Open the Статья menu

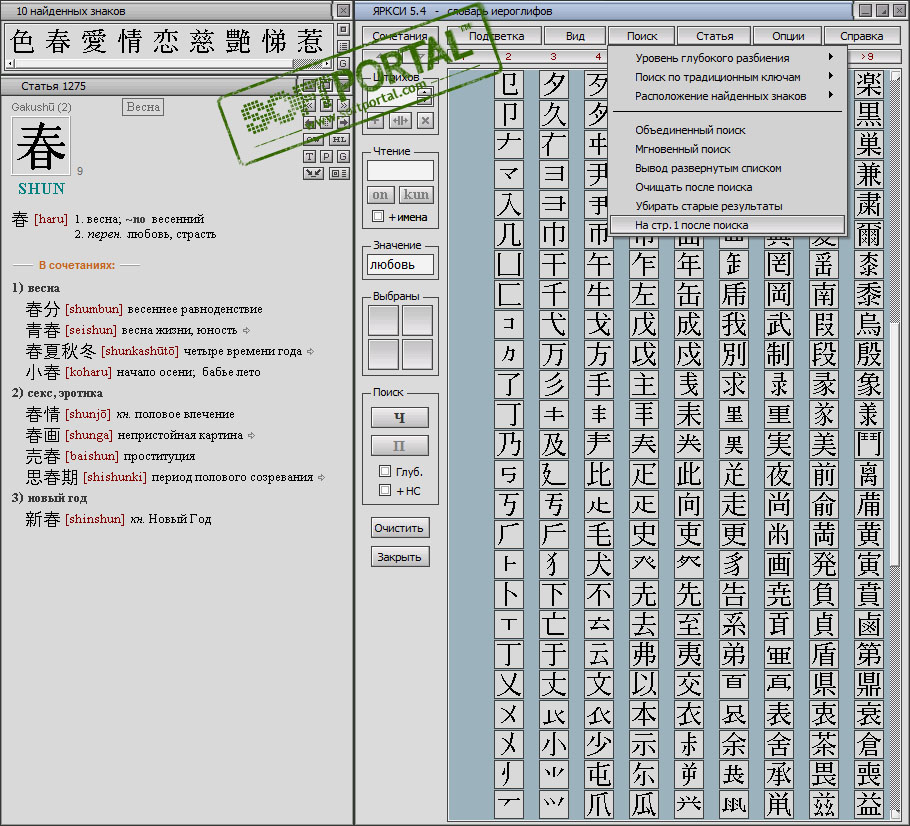(x=714, y=36)
